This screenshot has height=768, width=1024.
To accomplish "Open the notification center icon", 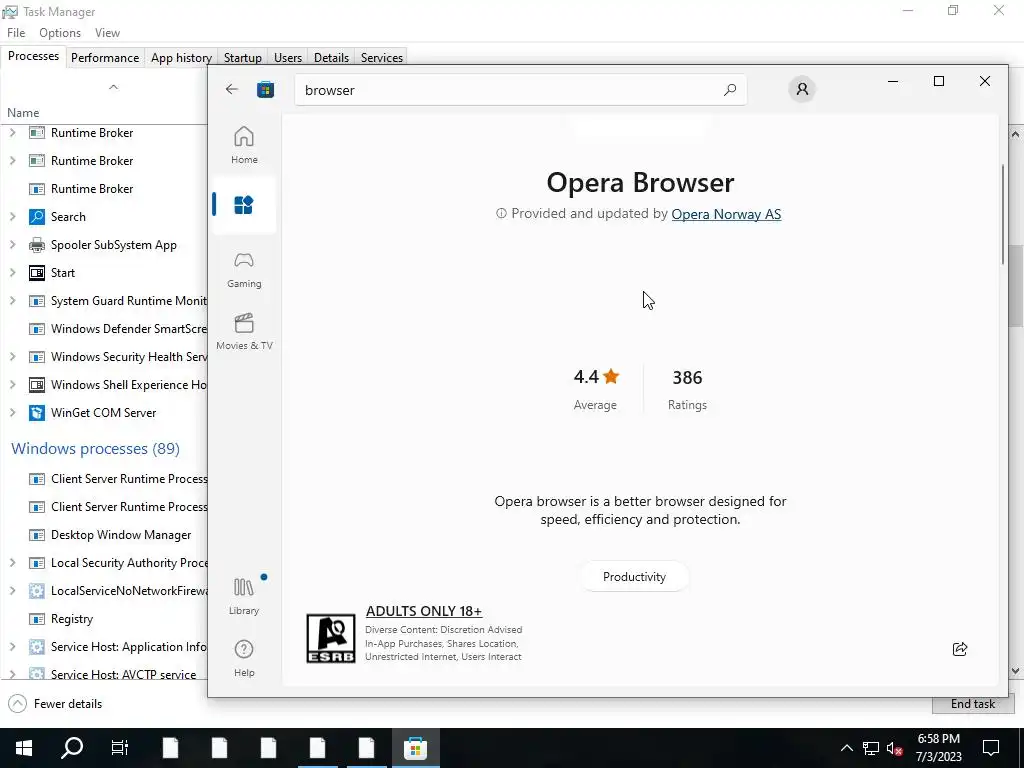I will (991, 748).
